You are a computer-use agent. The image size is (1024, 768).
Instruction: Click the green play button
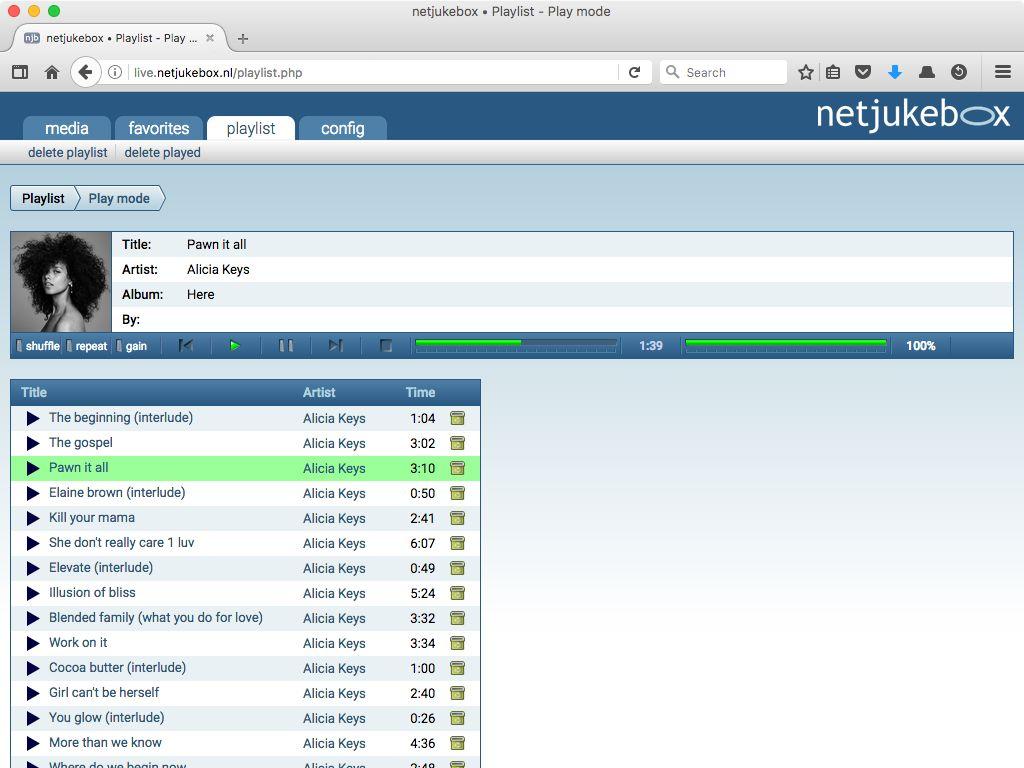235,345
